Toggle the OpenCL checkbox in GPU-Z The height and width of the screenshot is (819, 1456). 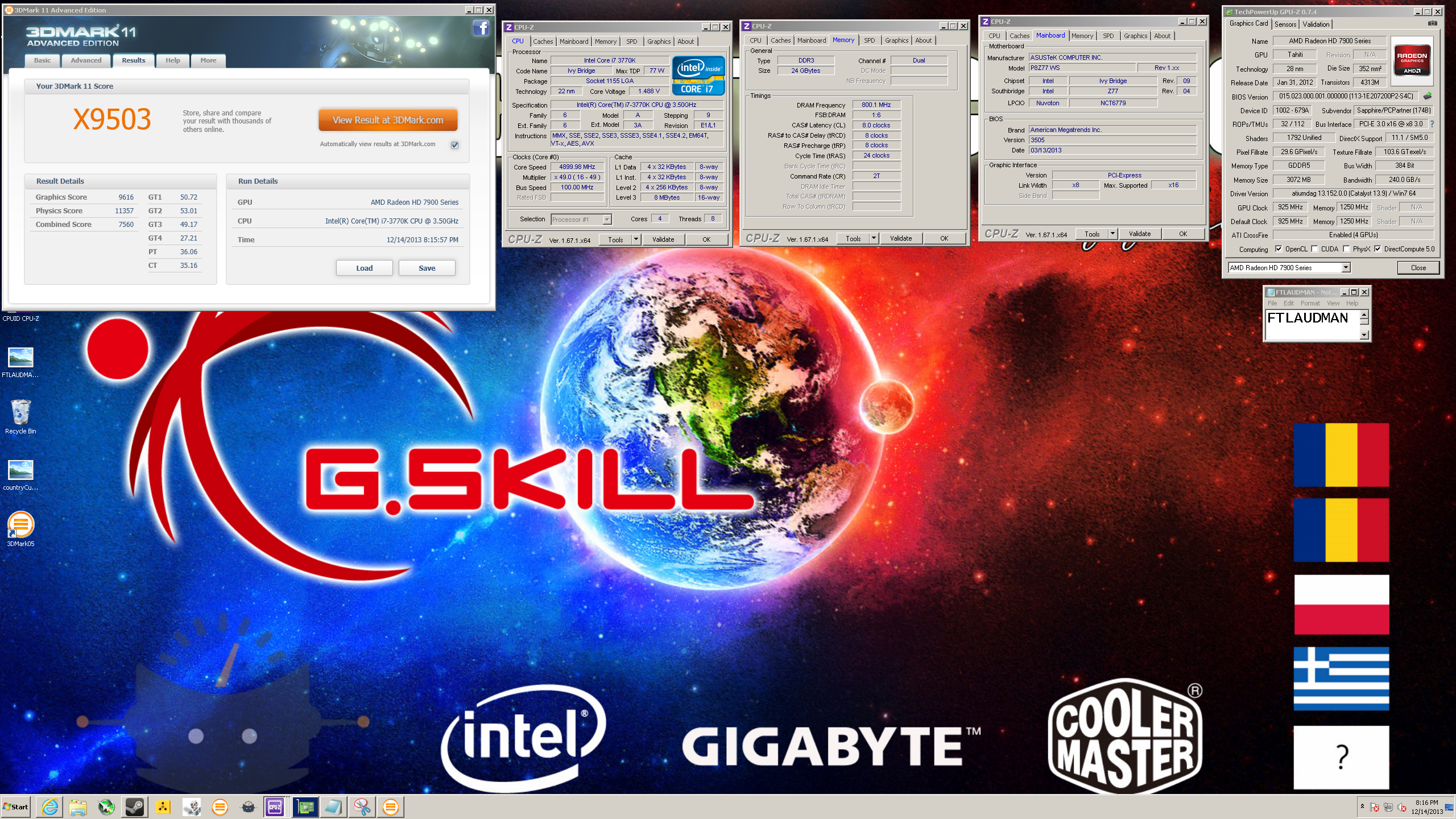[x=1279, y=249]
